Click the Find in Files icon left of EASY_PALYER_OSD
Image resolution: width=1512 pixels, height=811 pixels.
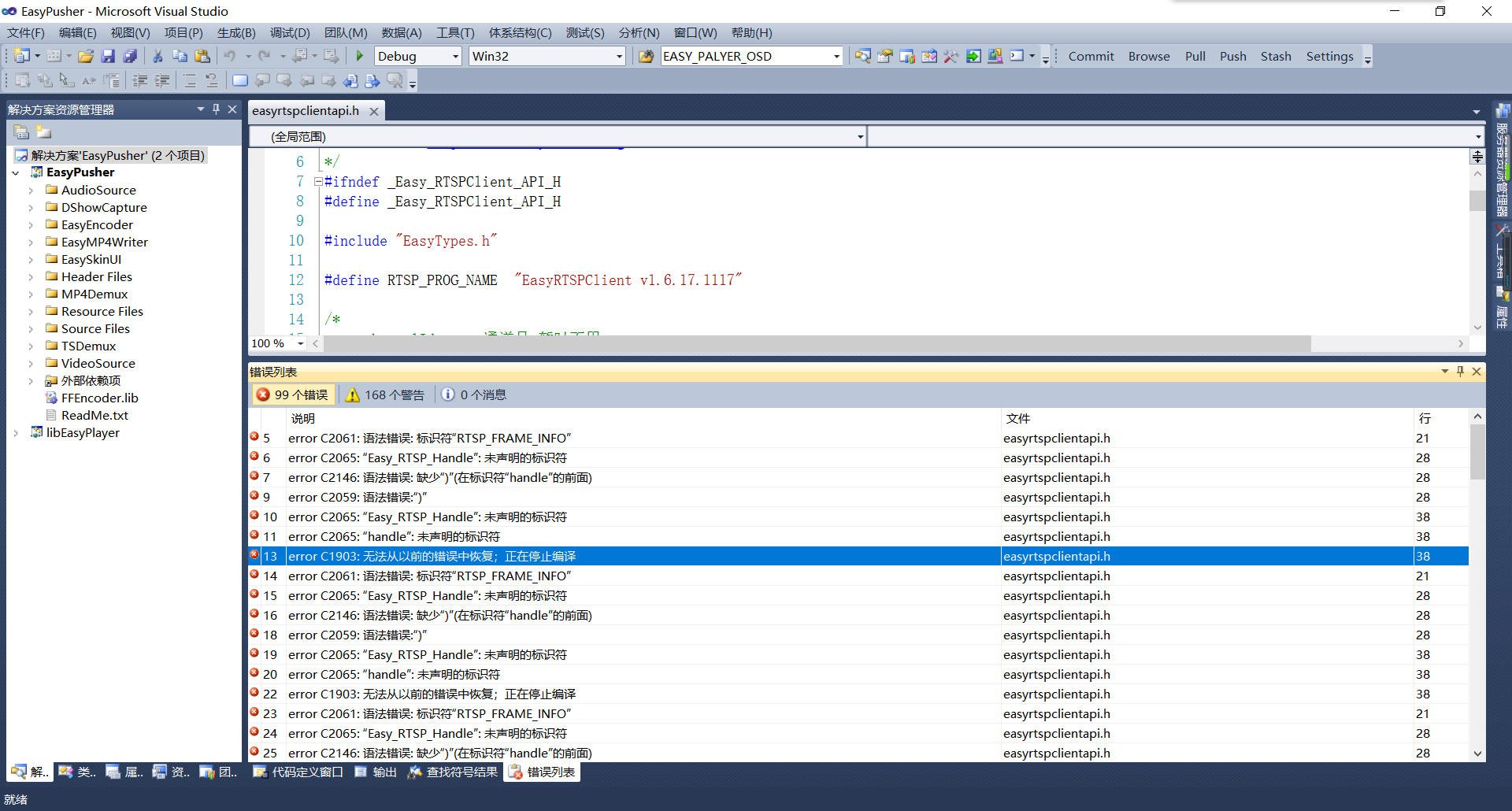click(x=646, y=56)
